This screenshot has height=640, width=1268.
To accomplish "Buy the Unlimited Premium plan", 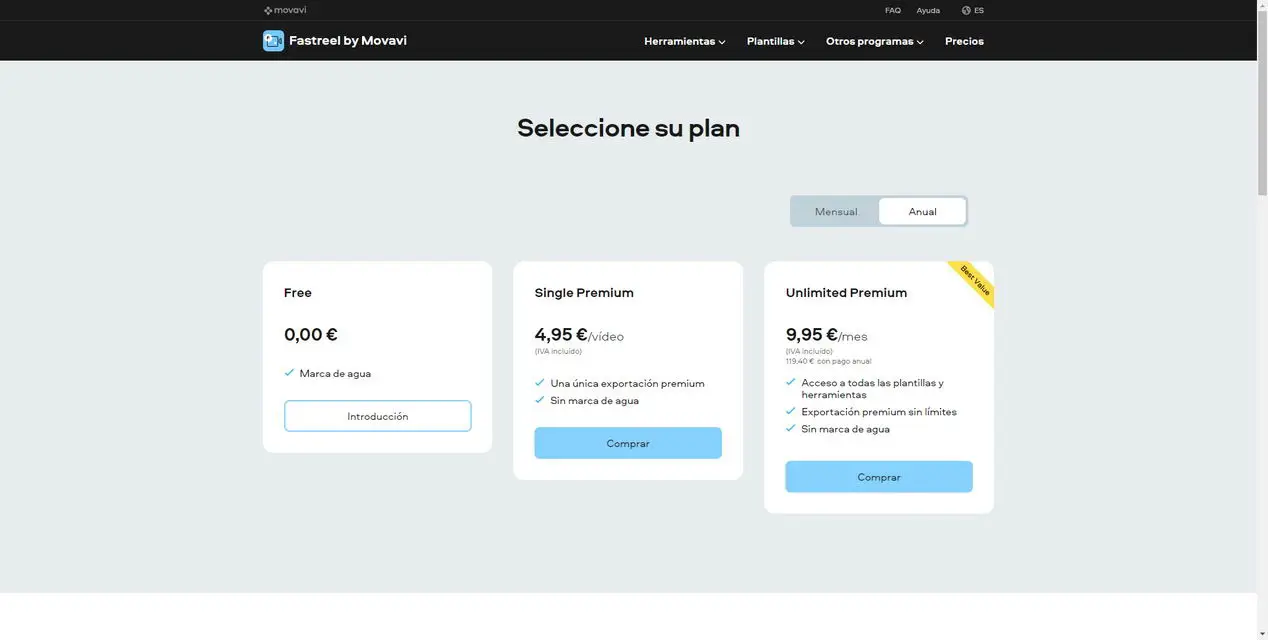I will click(879, 477).
